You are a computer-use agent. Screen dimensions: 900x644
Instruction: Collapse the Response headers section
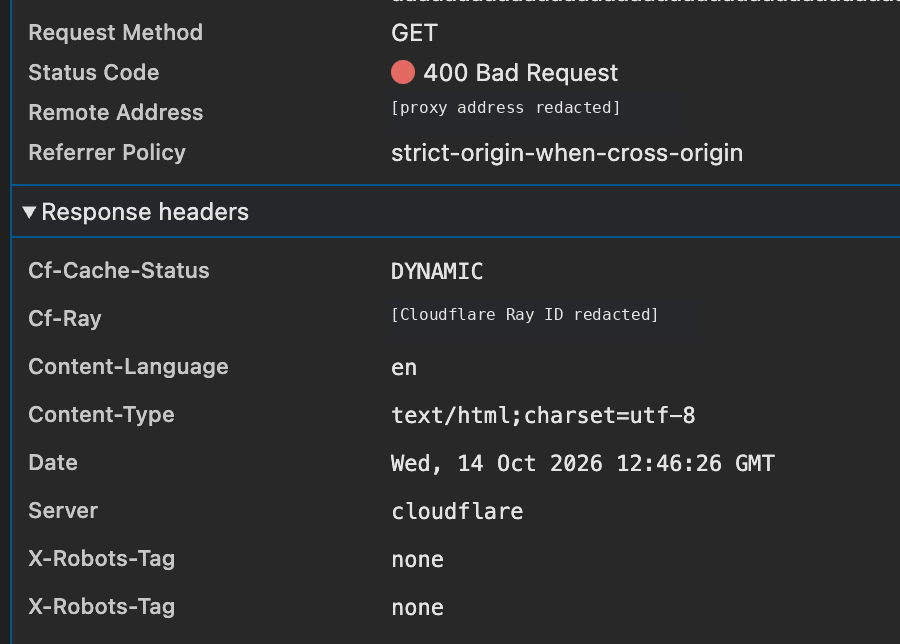coord(29,212)
